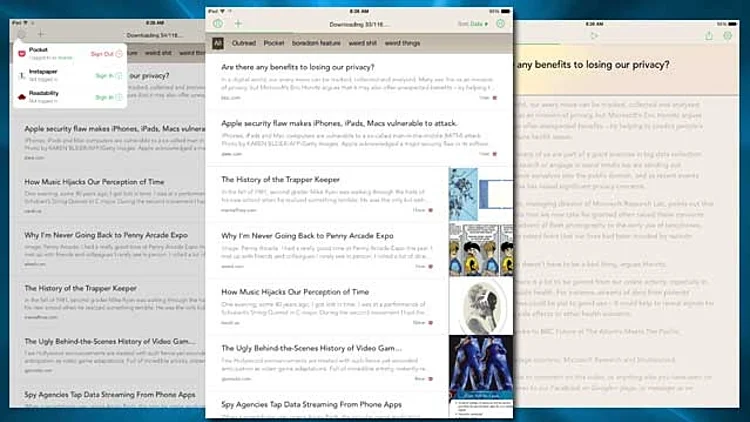
Task: Open settings gear in center article list
Action: pos(501,23)
